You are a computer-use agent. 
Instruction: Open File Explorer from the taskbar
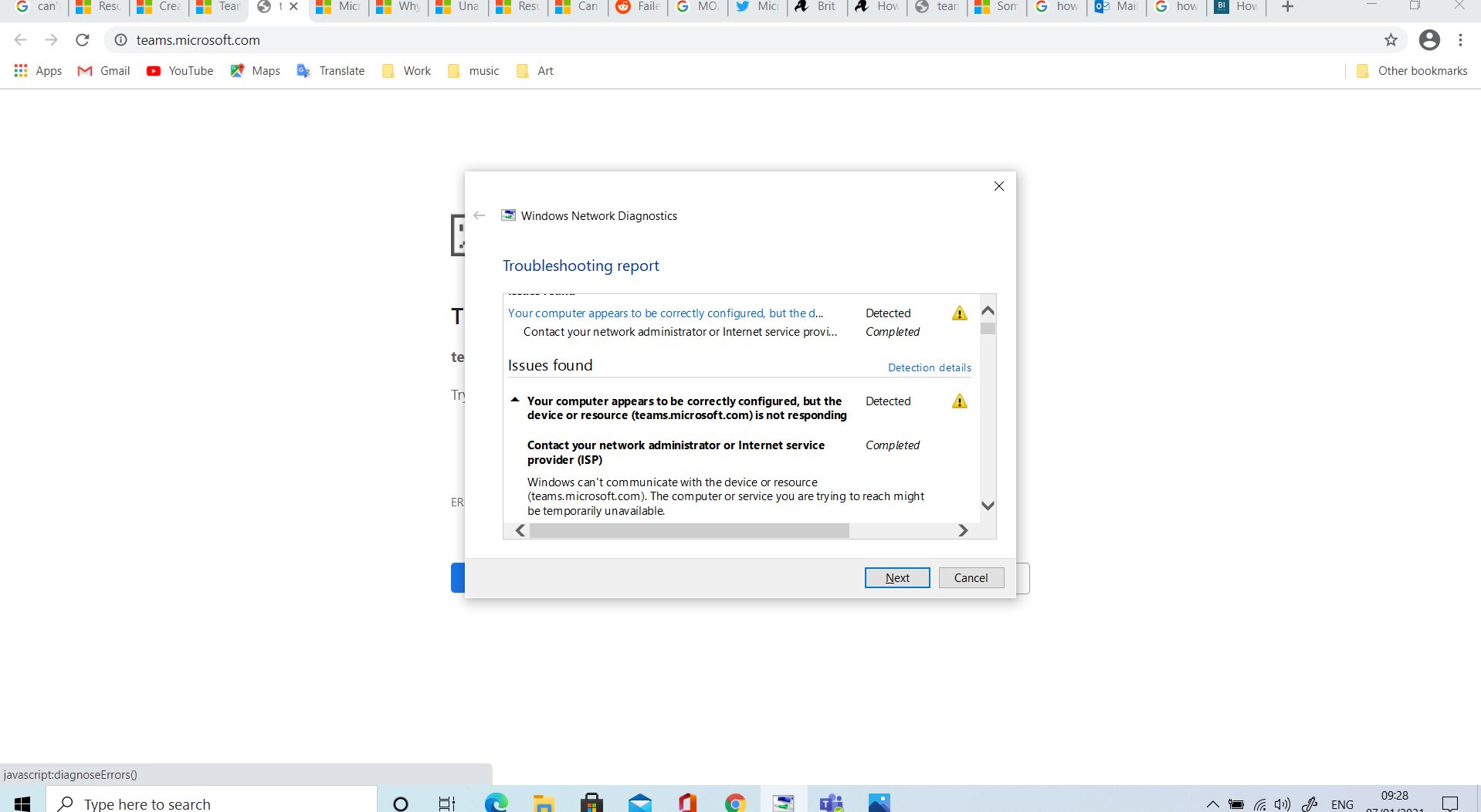(544, 803)
